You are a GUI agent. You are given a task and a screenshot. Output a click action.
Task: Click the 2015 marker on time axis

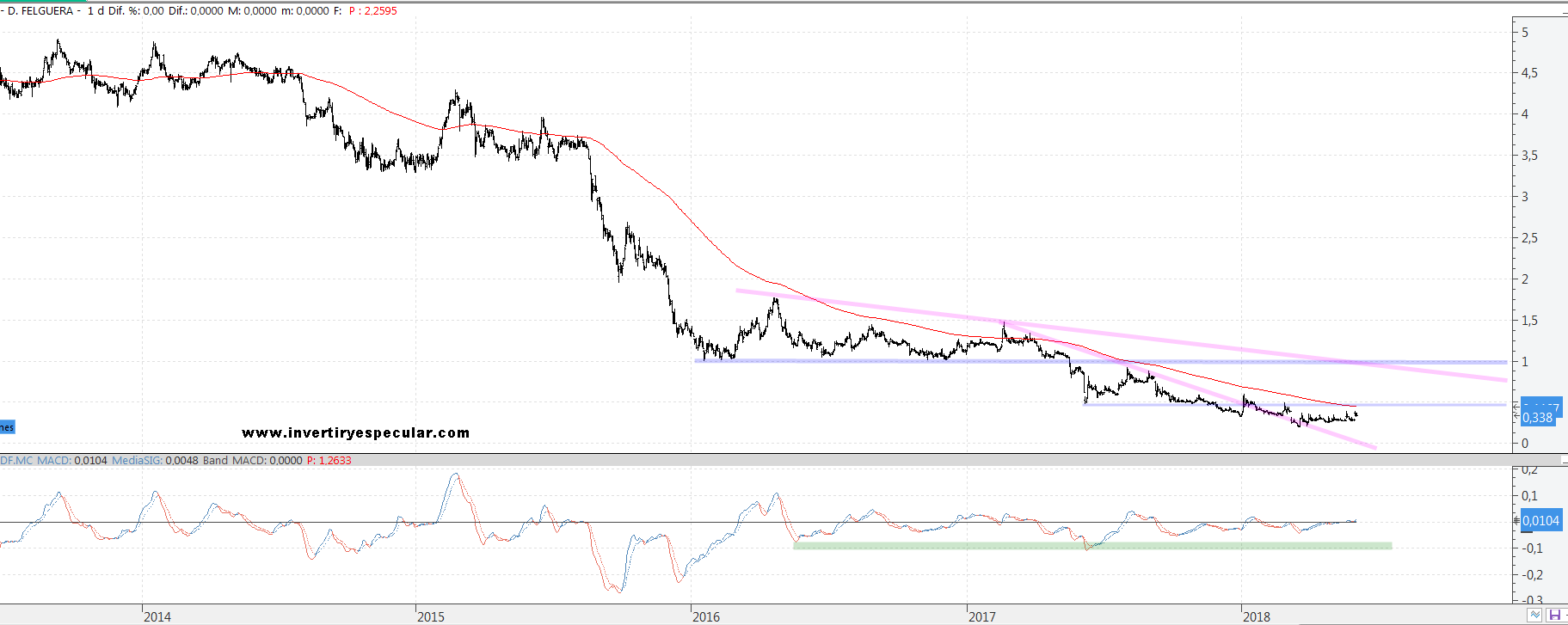pyautogui.click(x=431, y=616)
